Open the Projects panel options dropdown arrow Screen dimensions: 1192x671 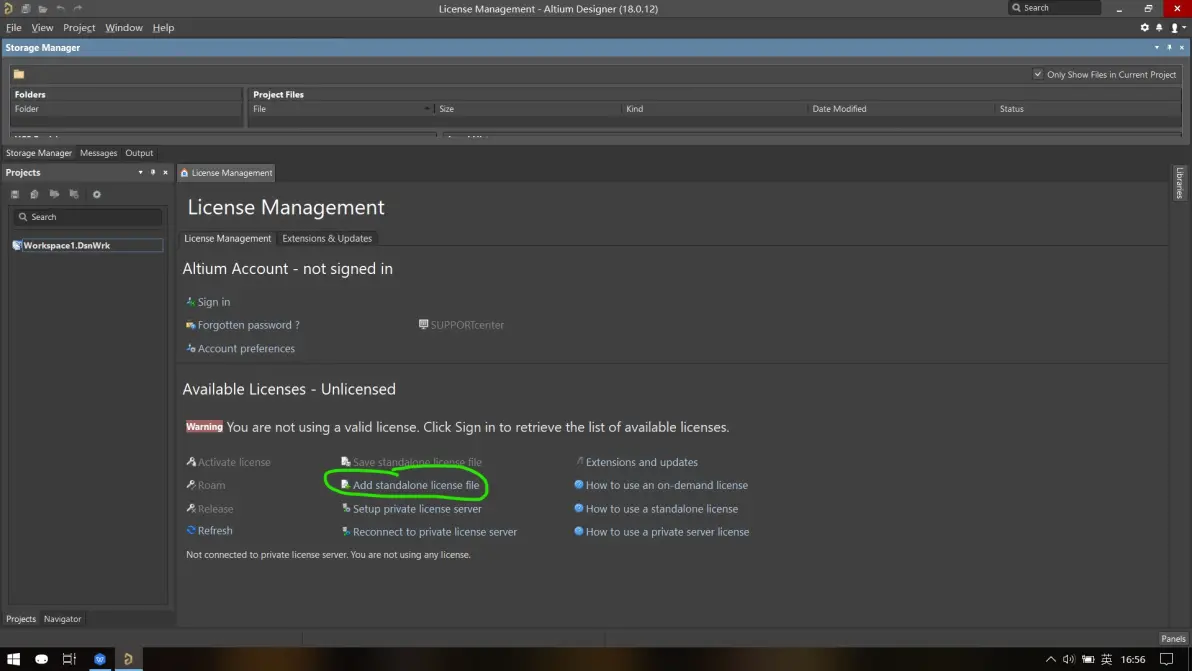141,172
